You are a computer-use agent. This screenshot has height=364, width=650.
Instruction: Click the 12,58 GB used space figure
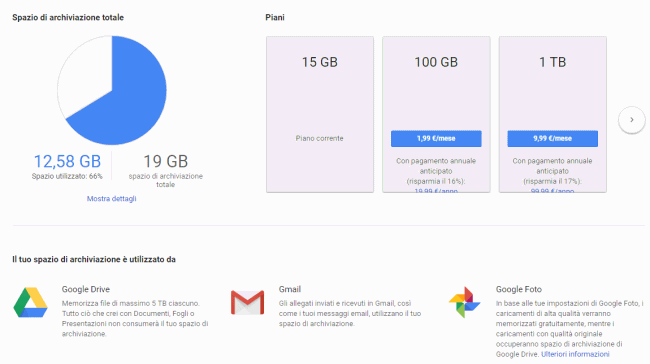67,161
